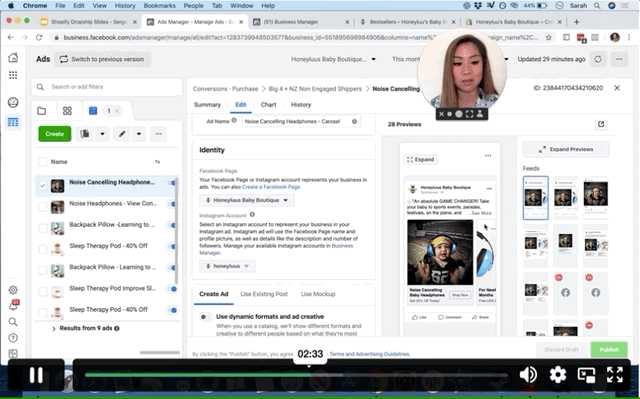Open the edit pencil dropdown arrow
The width and height of the screenshot is (640, 399).
tap(139, 134)
